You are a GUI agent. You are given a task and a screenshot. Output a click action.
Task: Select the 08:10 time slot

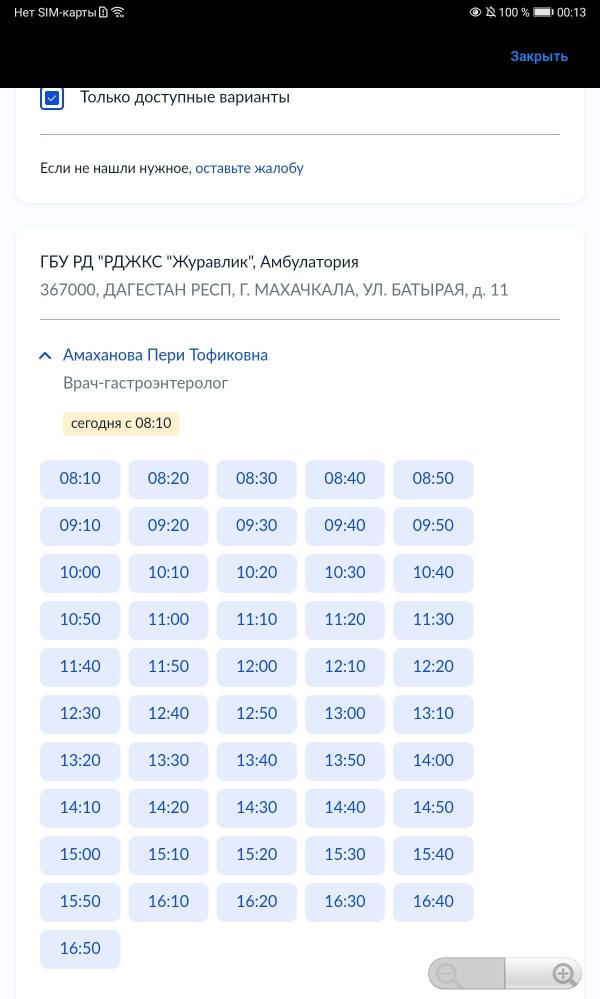click(x=80, y=478)
